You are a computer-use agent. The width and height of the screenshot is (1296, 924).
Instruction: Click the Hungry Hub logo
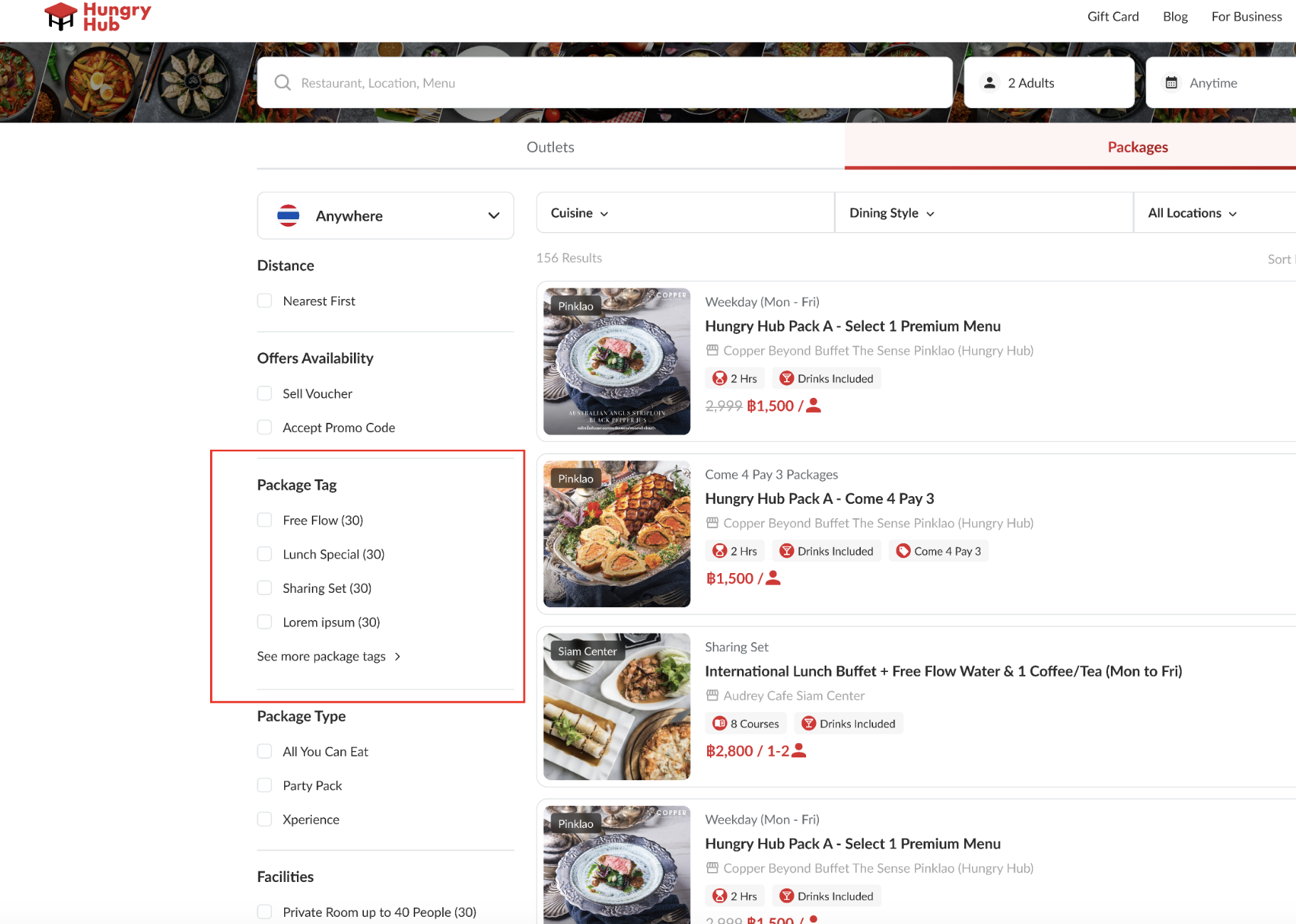pyautogui.click(x=98, y=16)
